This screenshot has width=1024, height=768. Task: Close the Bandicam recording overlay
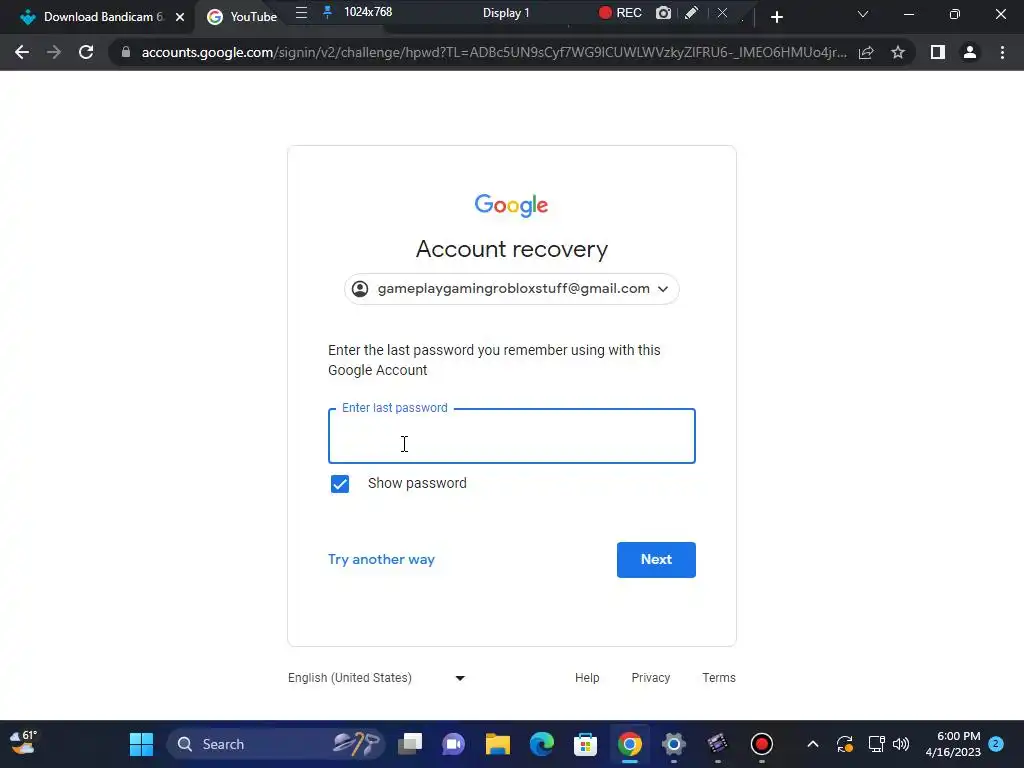tap(722, 12)
